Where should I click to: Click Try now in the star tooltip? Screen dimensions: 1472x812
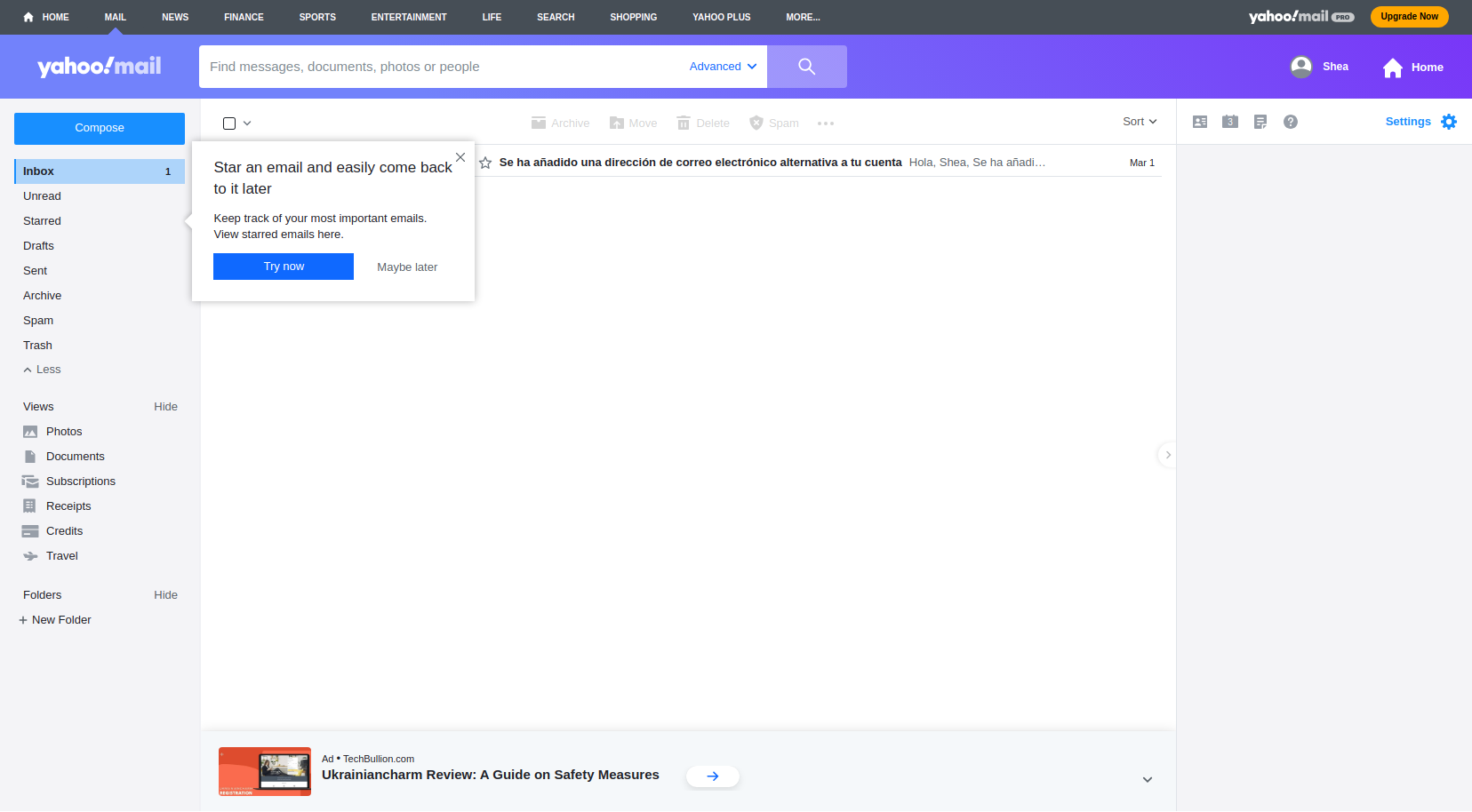coord(284,267)
